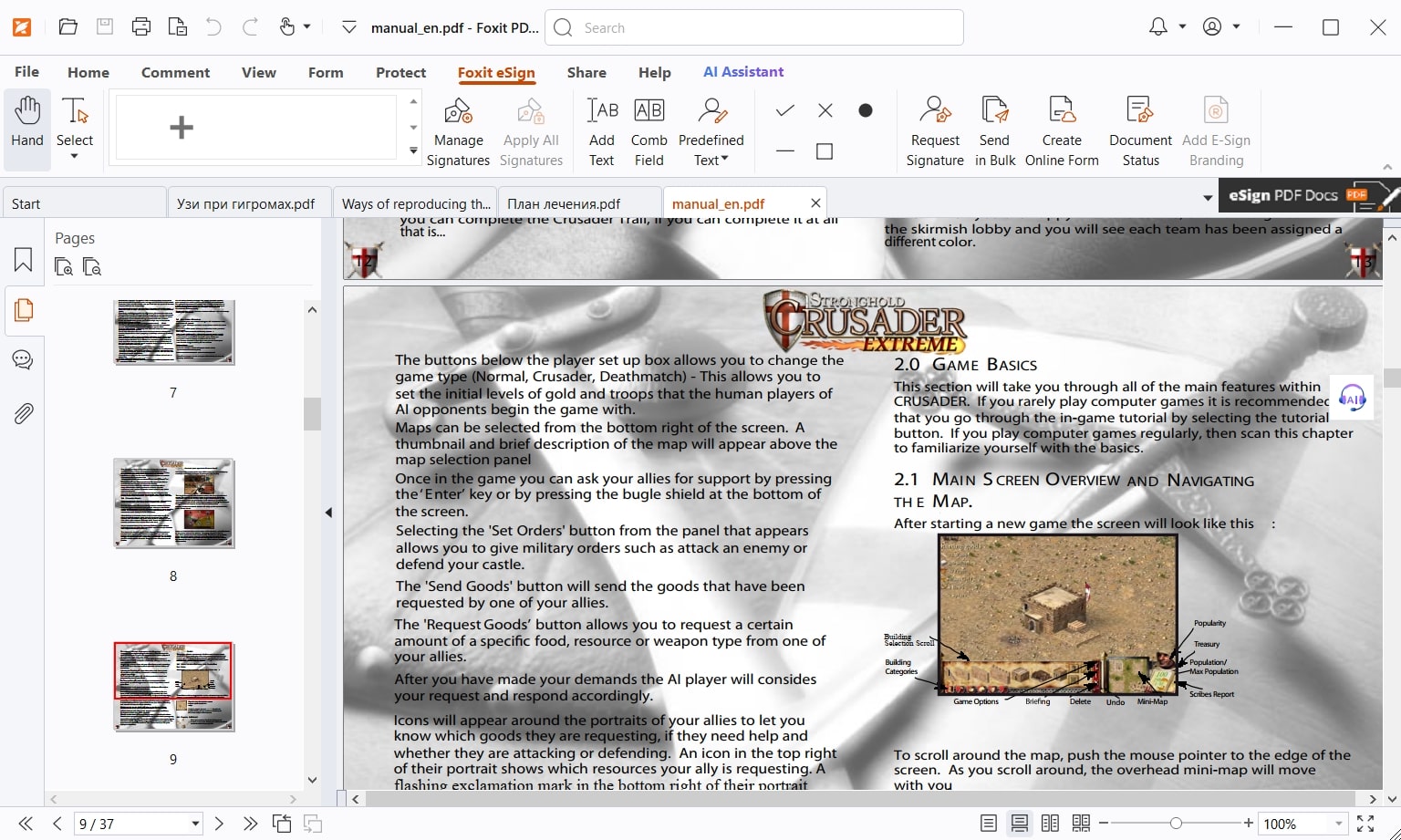Expand the signature gallery list
This screenshot has height=840, width=1401.
click(x=413, y=151)
